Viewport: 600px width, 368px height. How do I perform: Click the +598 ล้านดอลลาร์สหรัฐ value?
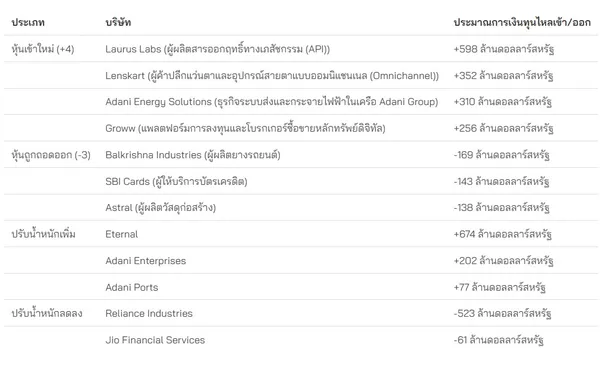pyautogui.click(x=504, y=49)
